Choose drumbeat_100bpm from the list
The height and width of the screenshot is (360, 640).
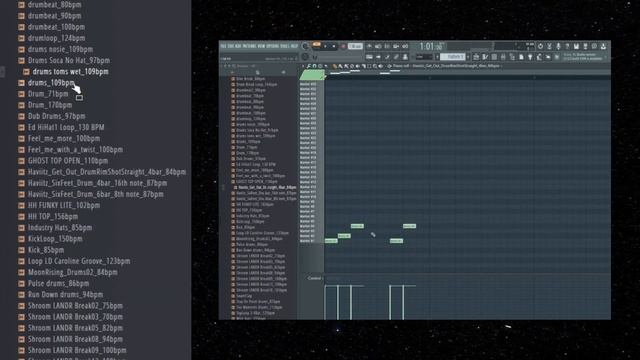56,27
